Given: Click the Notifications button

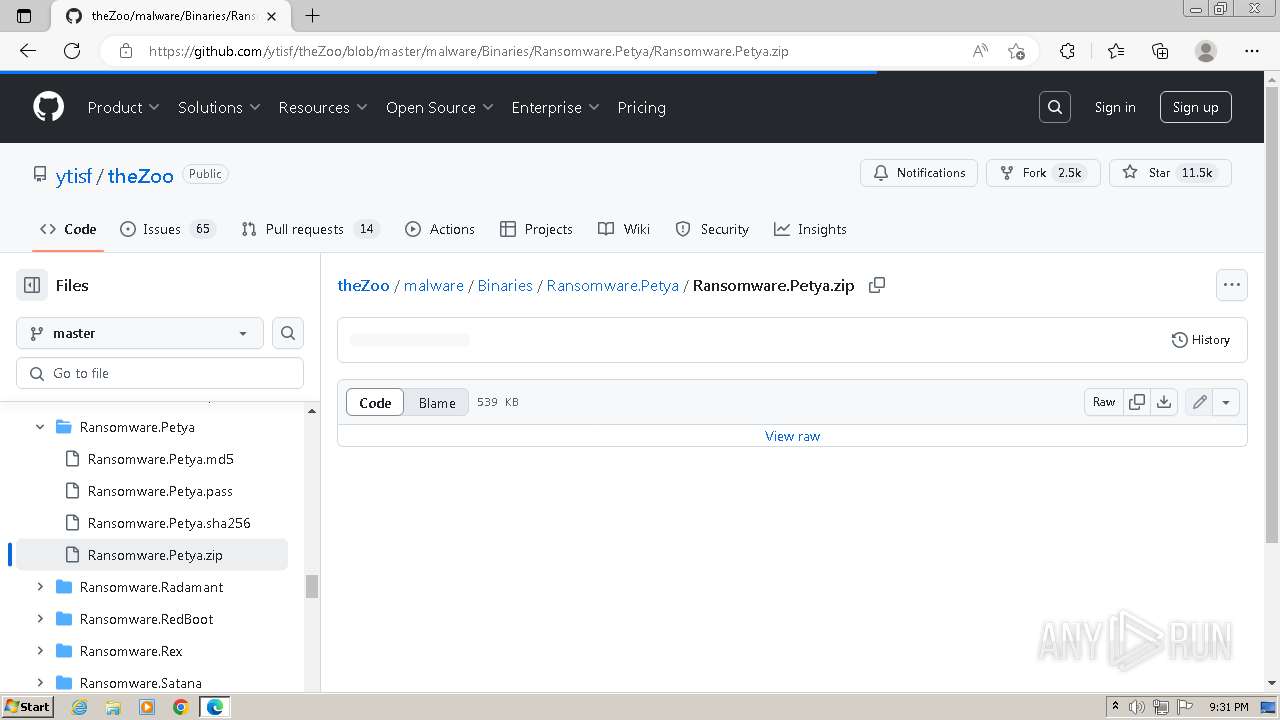Looking at the screenshot, I should click(x=919, y=173).
